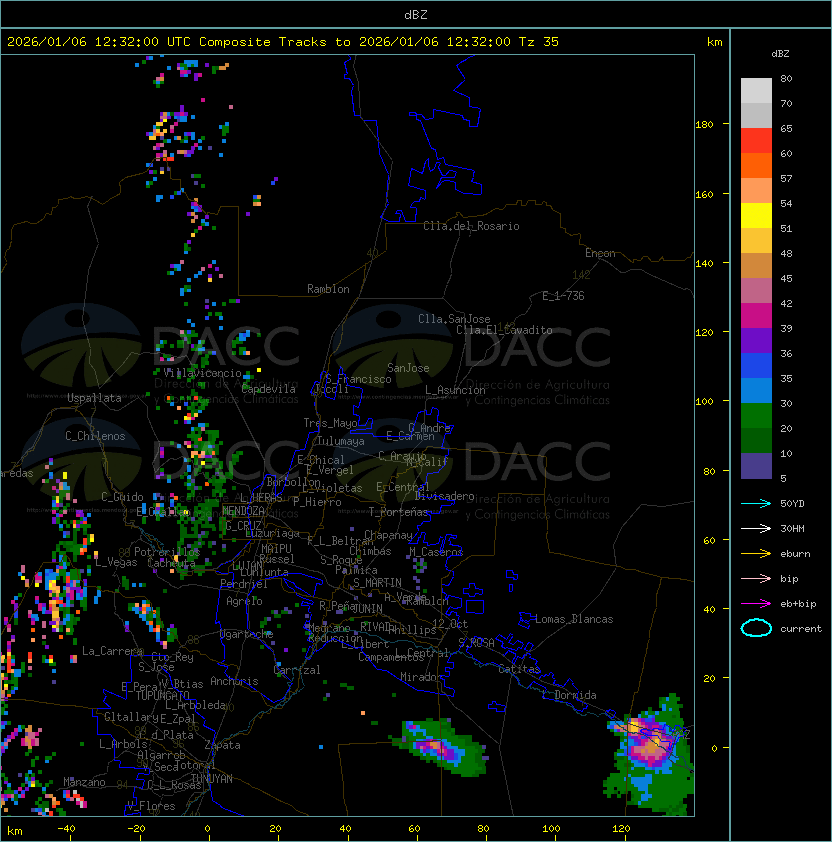Click the 'Clla.del_Rosario' map label
The image size is (832, 842).
coord(471,226)
